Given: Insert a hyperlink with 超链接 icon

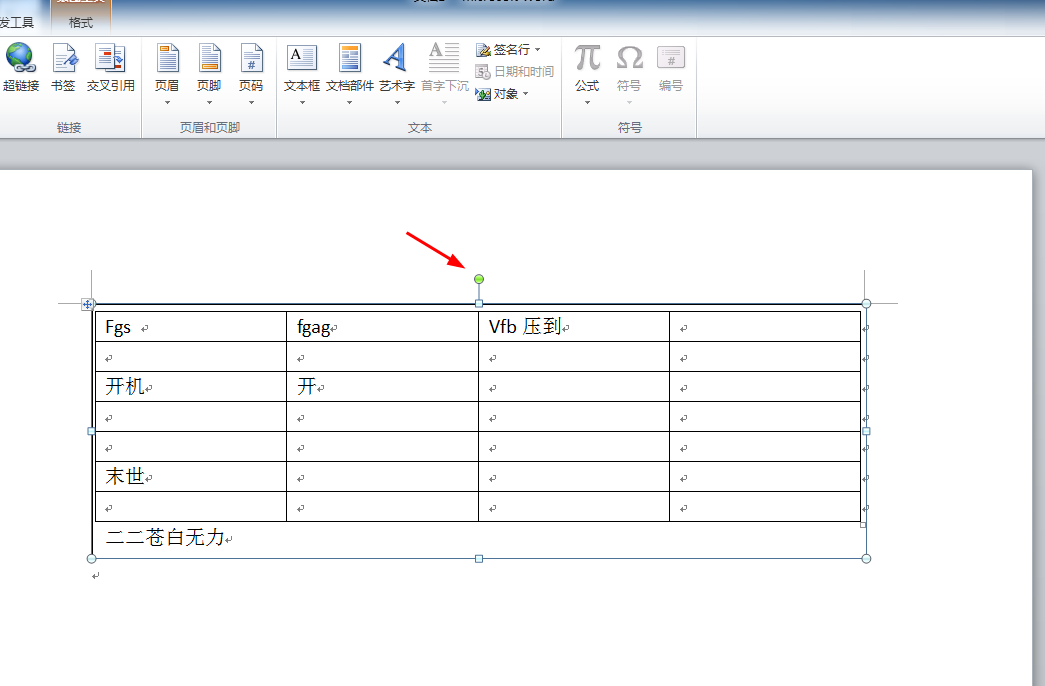Looking at the screenshot, I should pyautogui.click(x=21, y=58).
